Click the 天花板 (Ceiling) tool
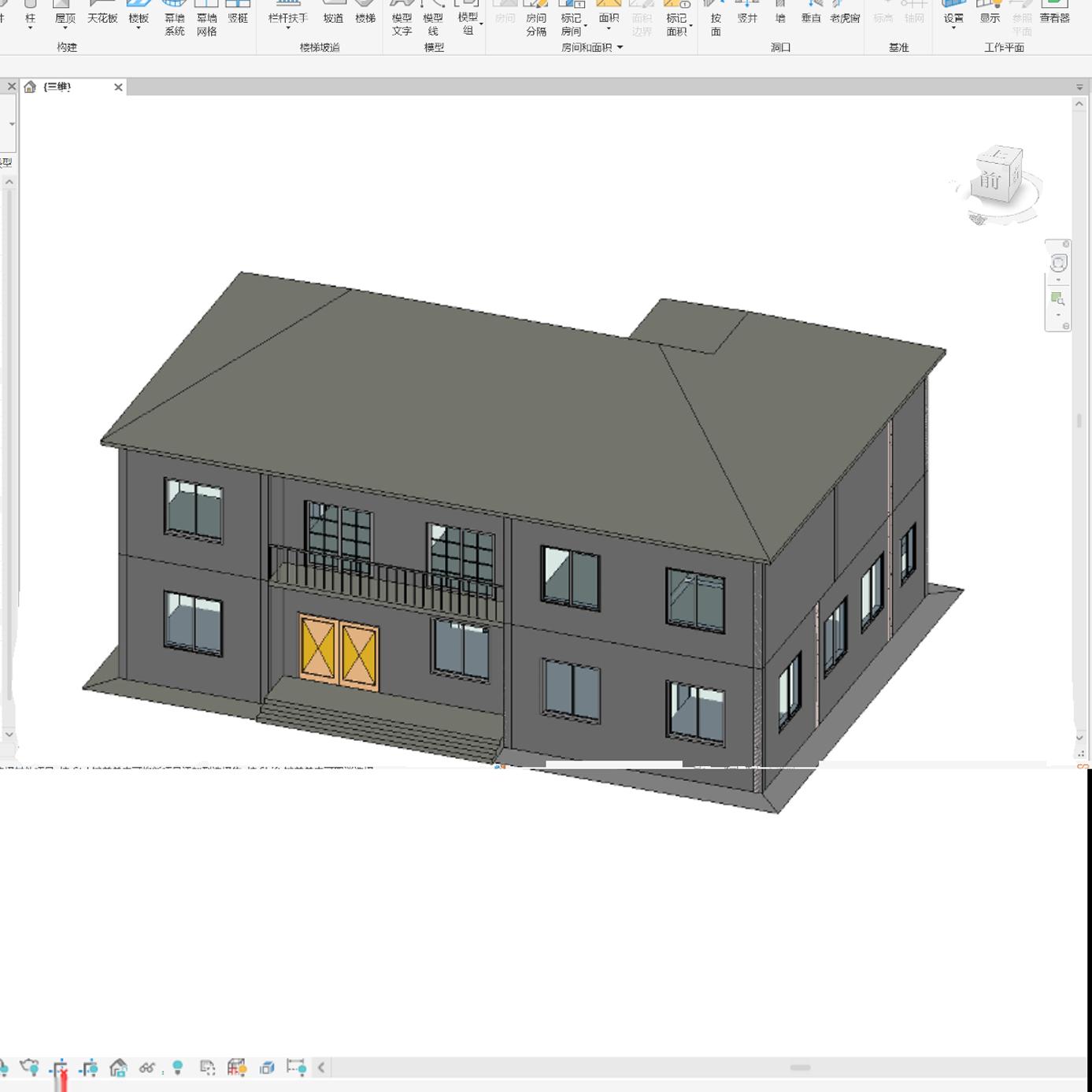 click(x=102, y=16)
